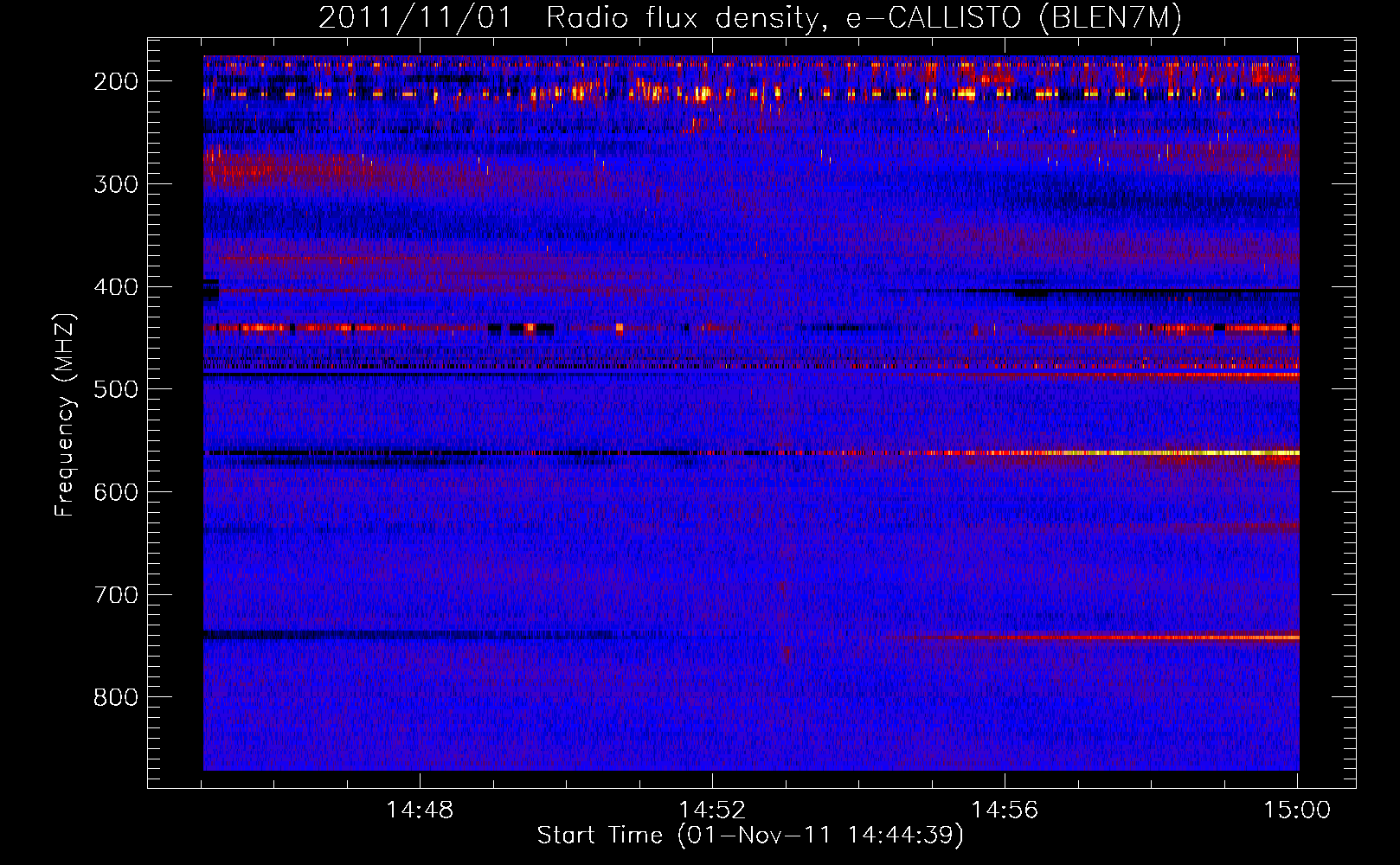Click the 800 frequency tick label
Viewport: 1400px width, 865px height.
[115, 697]
